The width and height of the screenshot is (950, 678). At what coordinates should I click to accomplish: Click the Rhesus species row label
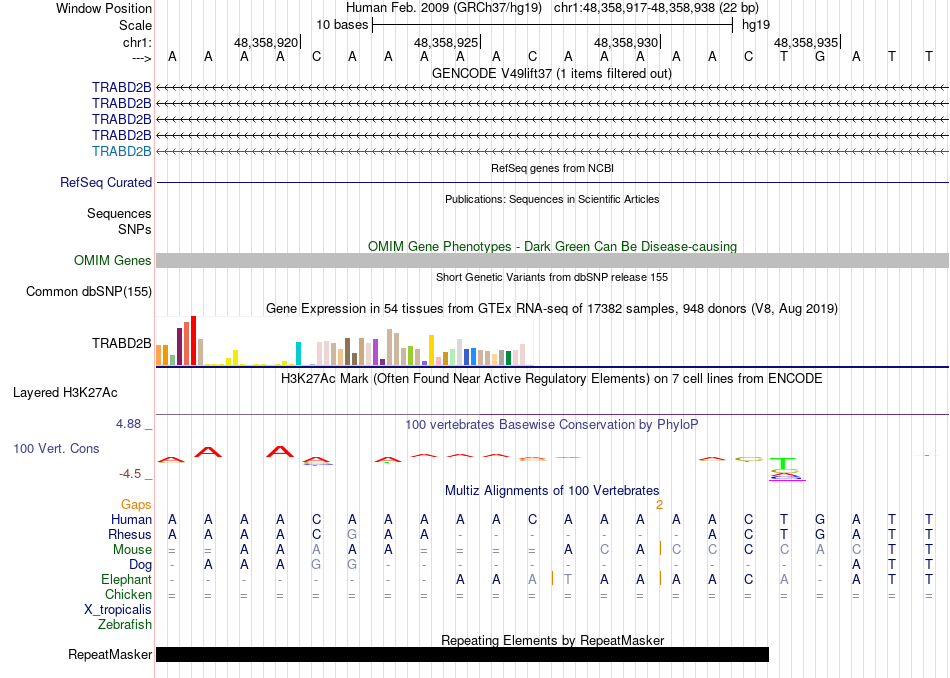(x=130, y=534)
